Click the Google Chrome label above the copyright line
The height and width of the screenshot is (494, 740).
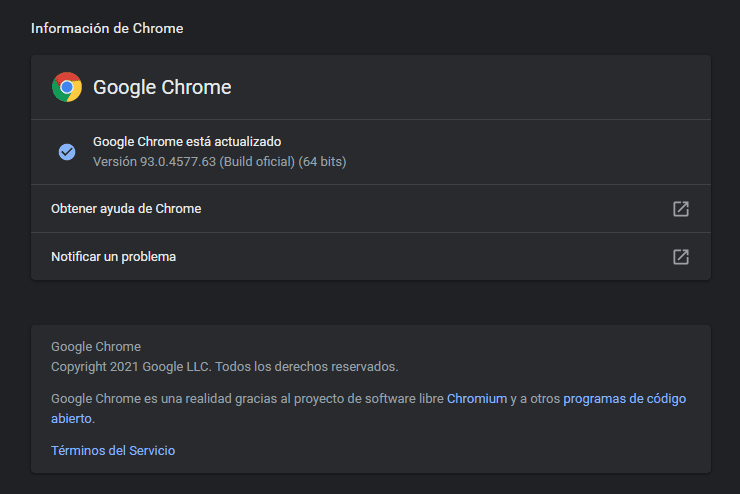[x=96, y=347]
